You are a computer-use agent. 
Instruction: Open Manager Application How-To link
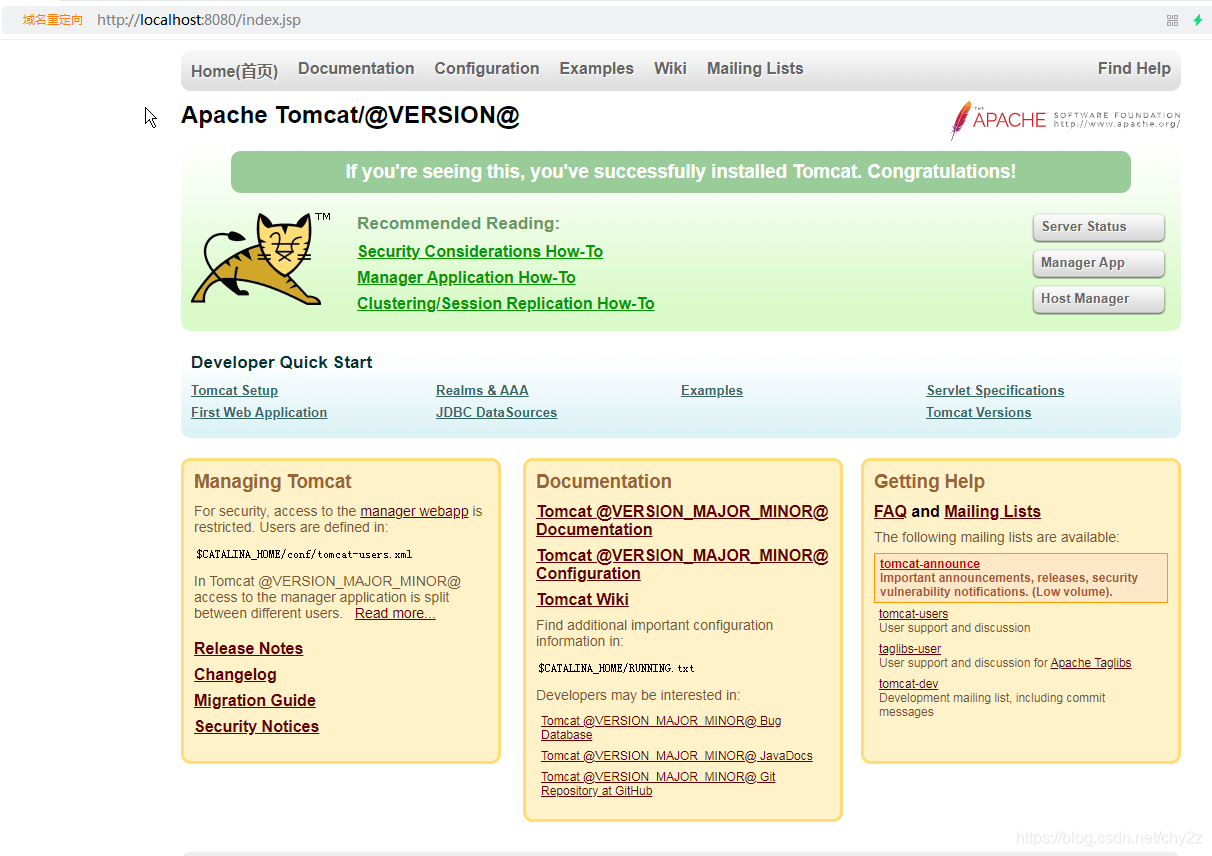pyautogui.click(x=466, y=277)
